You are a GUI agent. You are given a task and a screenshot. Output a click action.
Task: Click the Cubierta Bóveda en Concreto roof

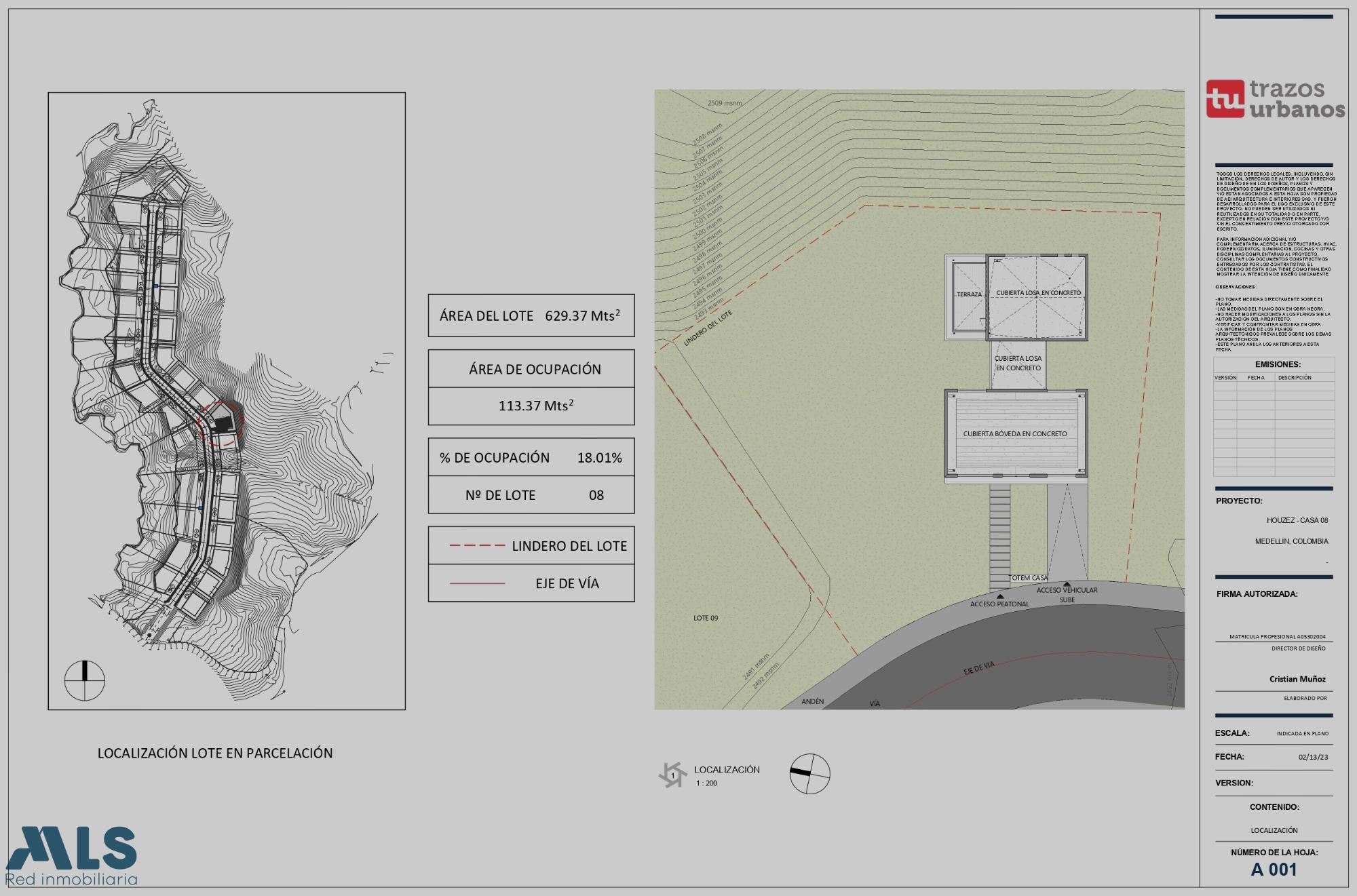(1015, 434)
